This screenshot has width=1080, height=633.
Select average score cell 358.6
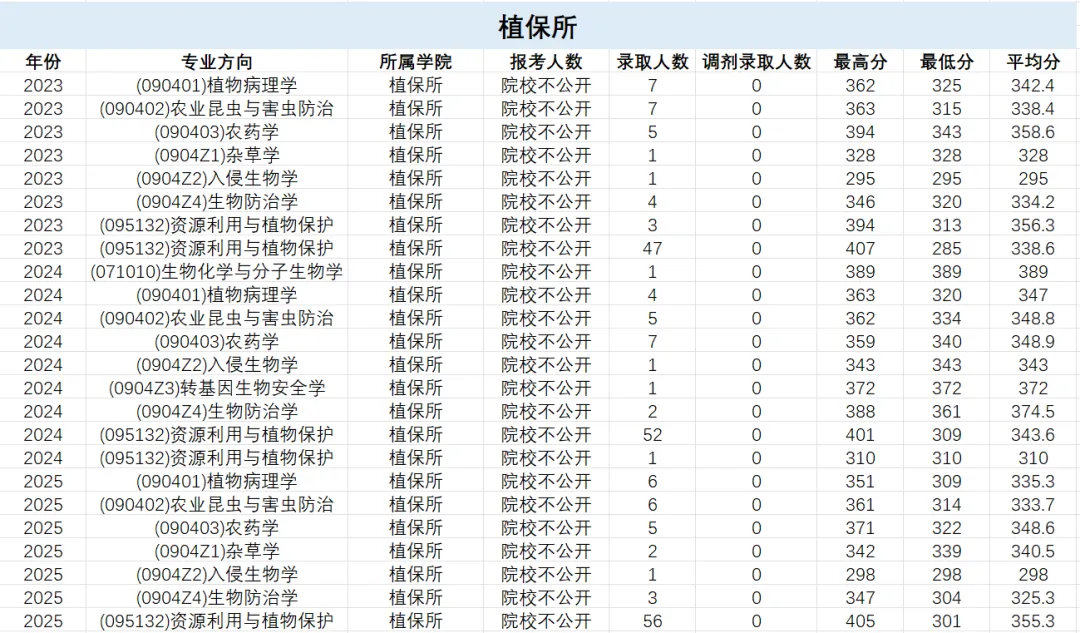click(1033, 132)
